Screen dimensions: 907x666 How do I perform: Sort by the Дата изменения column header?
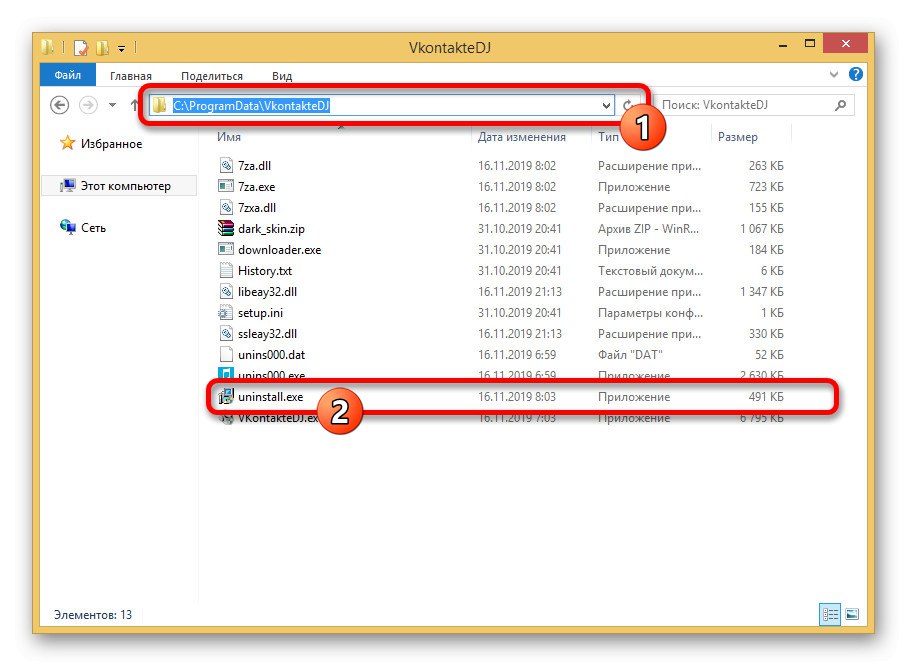pyautogui.click(x=521, y=137)
